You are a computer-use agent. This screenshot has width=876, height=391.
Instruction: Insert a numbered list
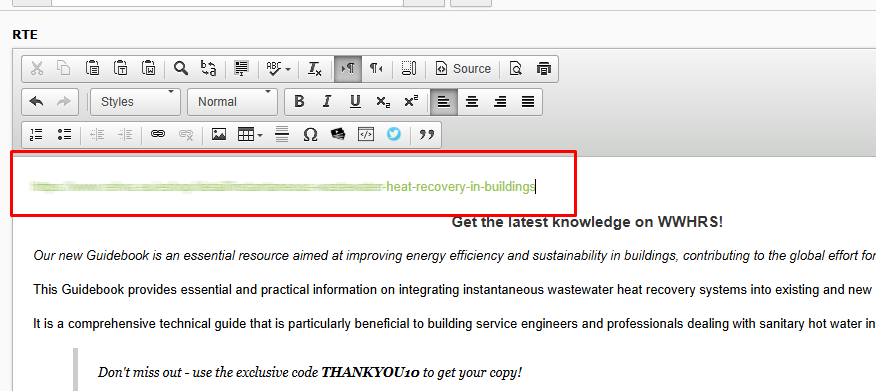click(36, 135)
